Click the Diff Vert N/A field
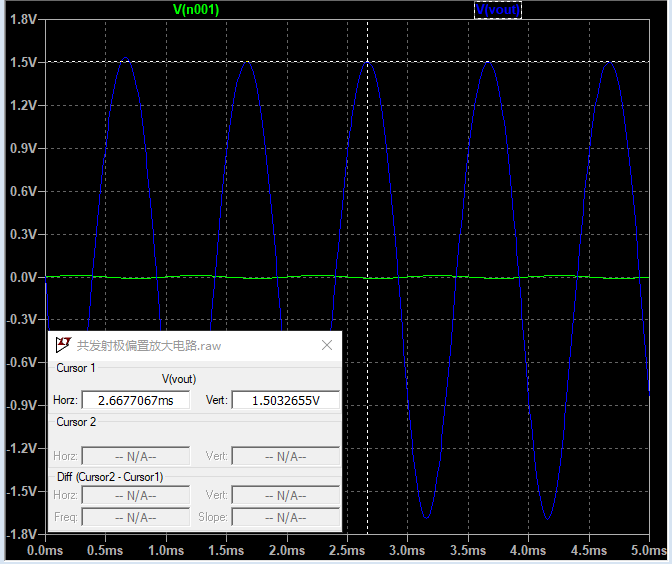This screenshot has height=564, width=672. [x=285, y=495]
